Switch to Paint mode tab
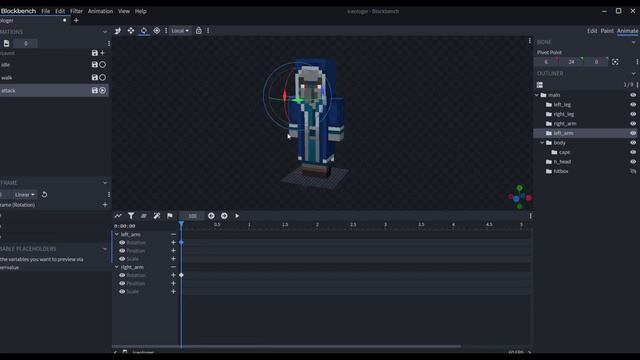Screen dimensions: 640x360 click(607, 31)
